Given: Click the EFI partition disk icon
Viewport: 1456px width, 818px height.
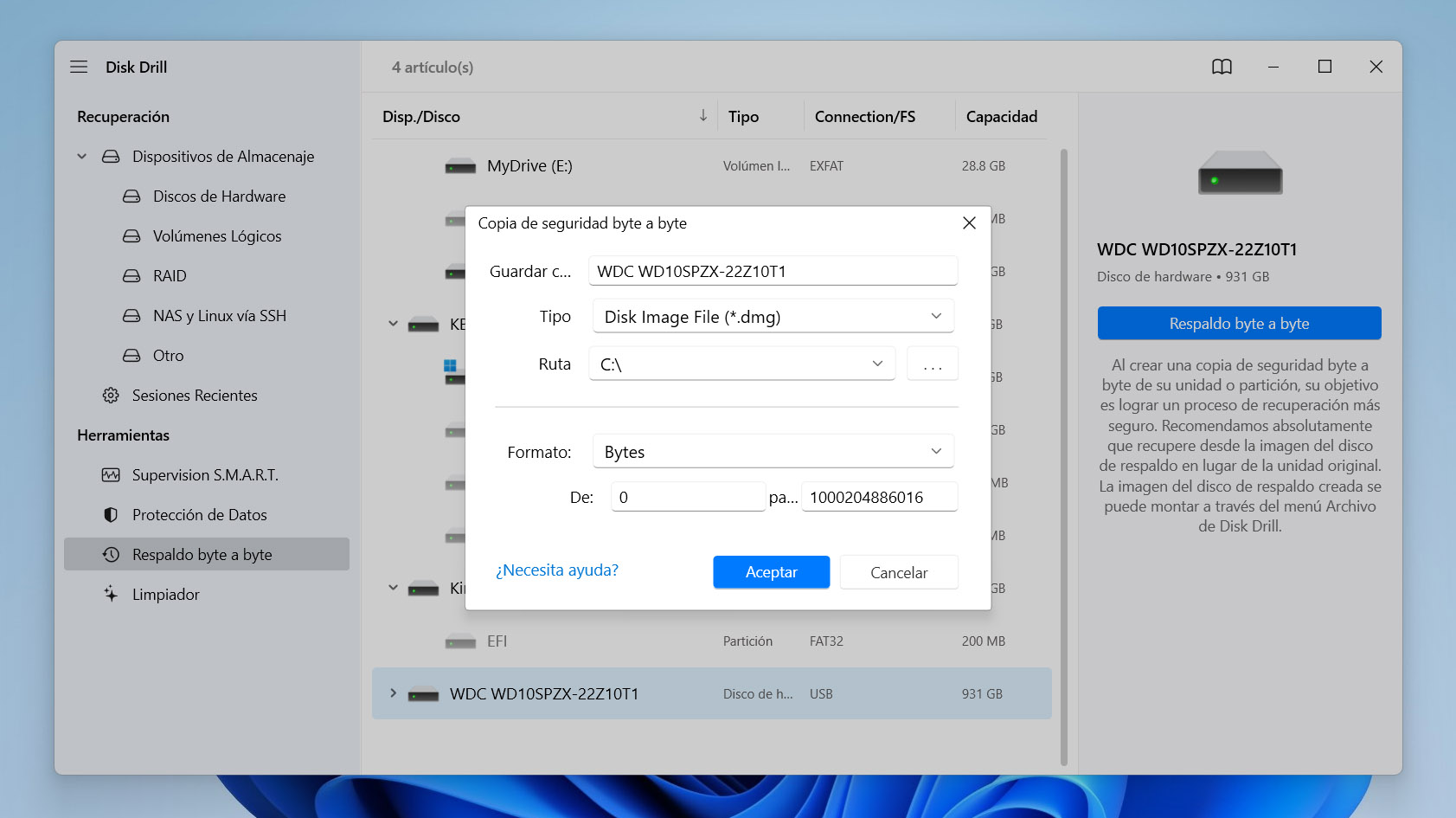Looking at the screenshot, I should (x=460, y=641).
